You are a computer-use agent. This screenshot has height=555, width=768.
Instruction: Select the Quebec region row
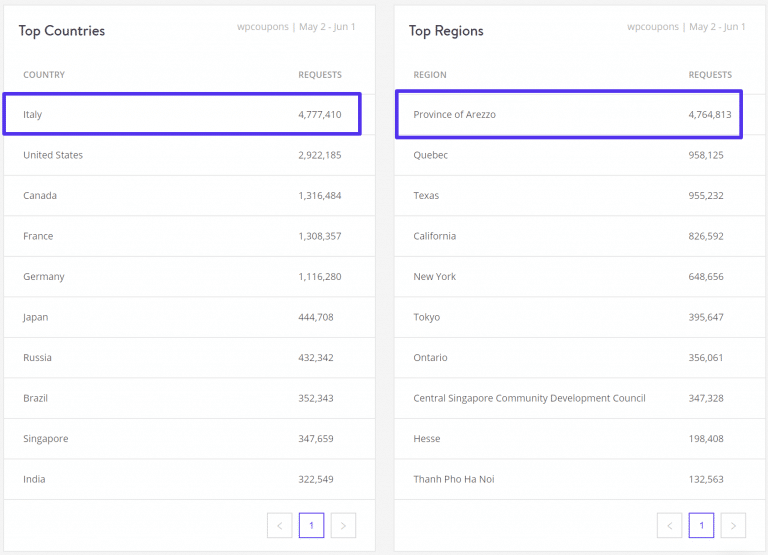572,155
